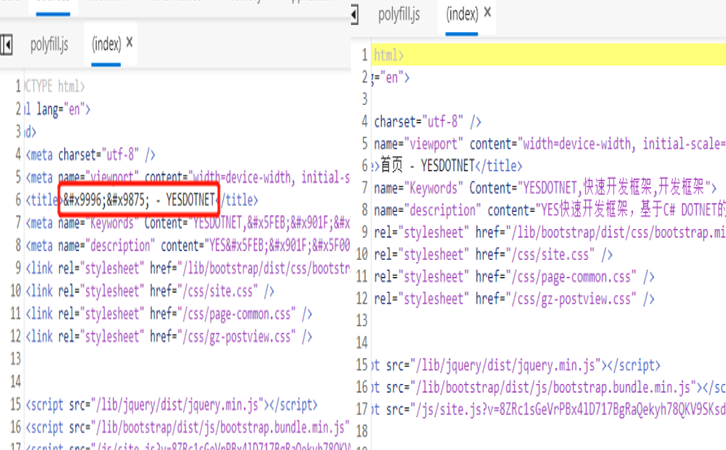This screenshot has height=450, width=726.
Task: Click the 'CTYPE html>' line in left panel
Action: pos(55,87)
